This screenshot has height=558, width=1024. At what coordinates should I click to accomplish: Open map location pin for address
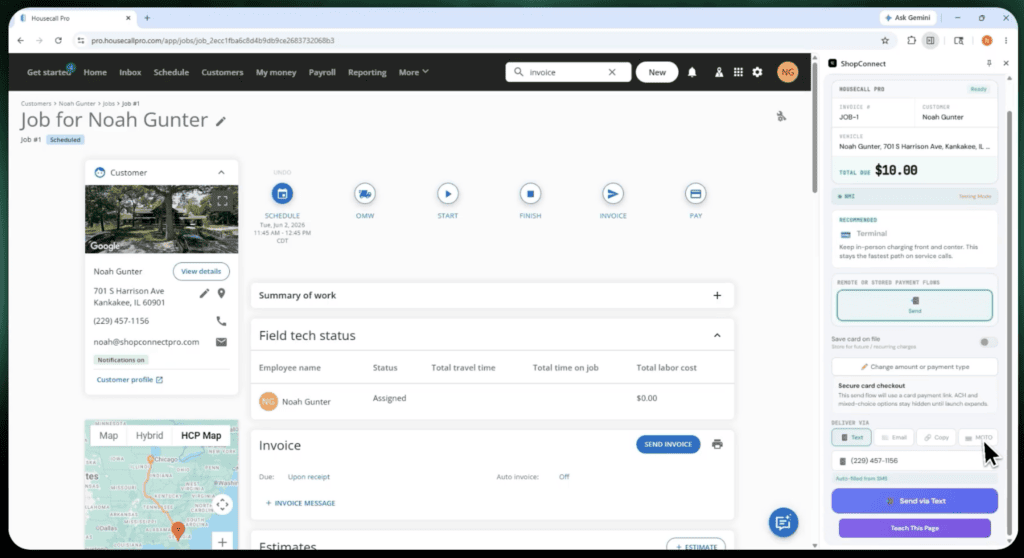coord(221,293)
